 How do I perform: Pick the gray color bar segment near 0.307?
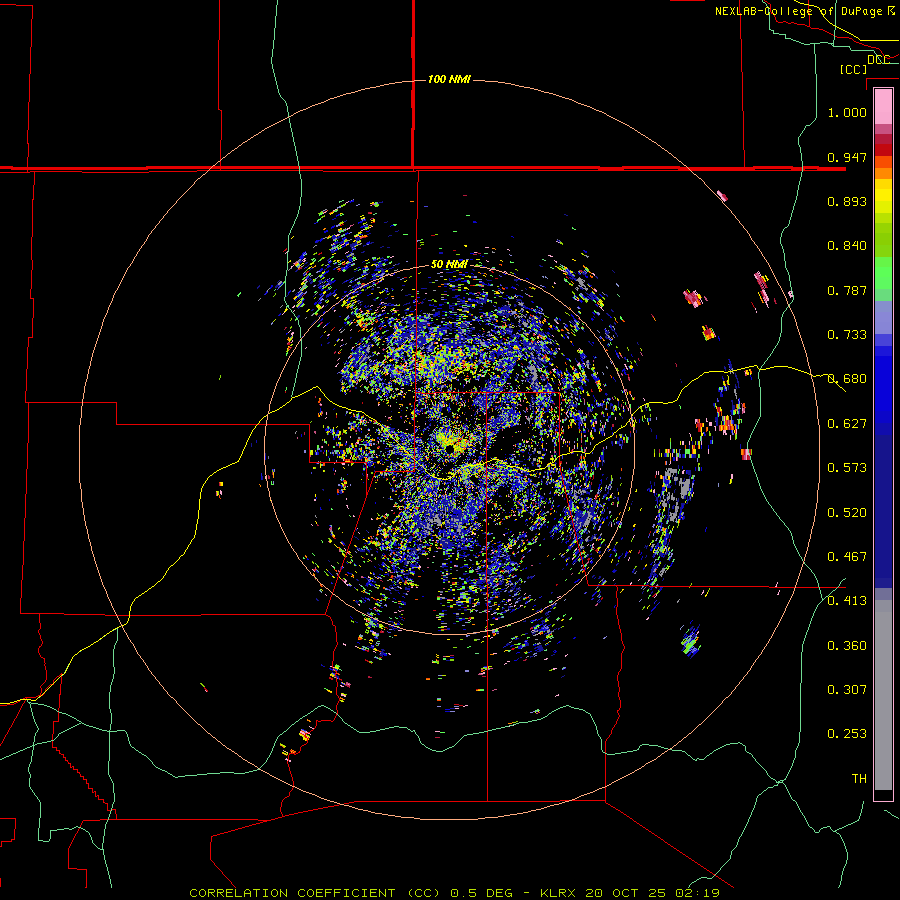tap(883, 695)
